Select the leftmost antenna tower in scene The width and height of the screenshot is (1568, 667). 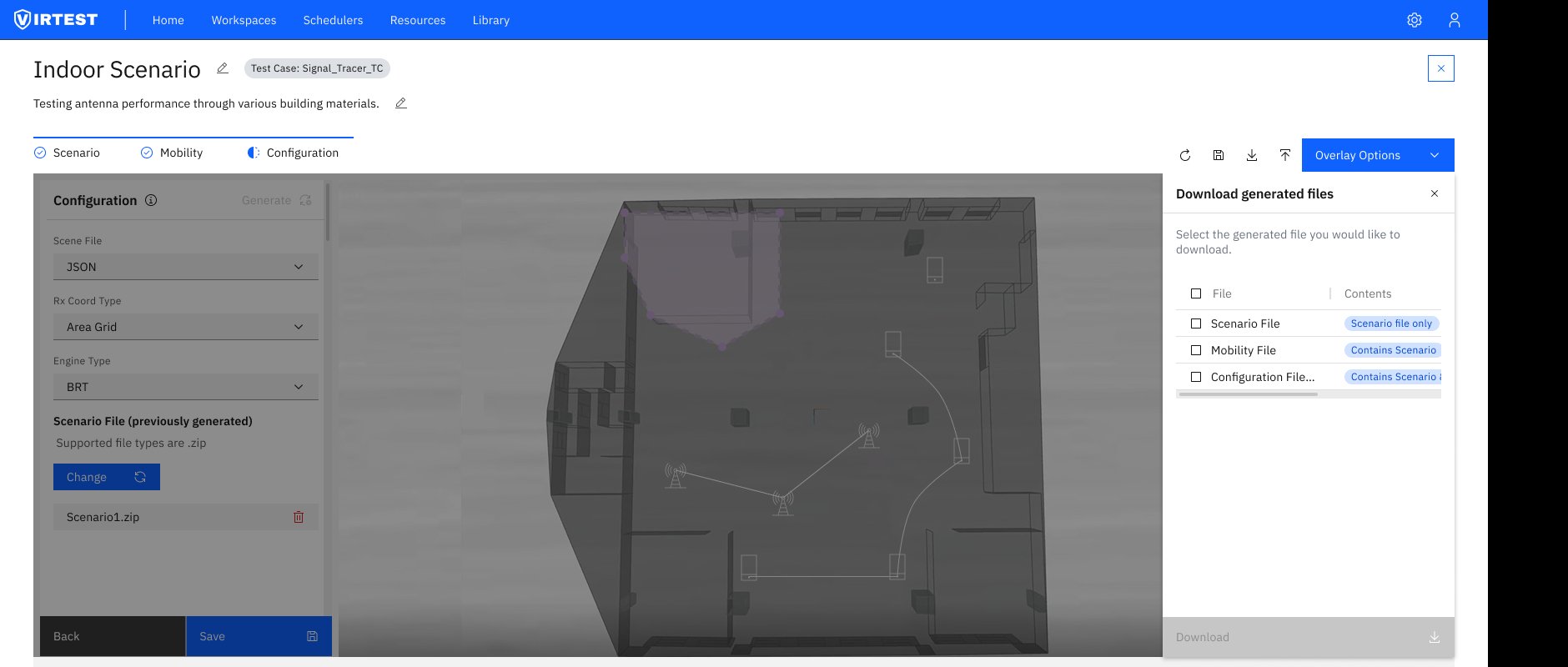point(676,476)
